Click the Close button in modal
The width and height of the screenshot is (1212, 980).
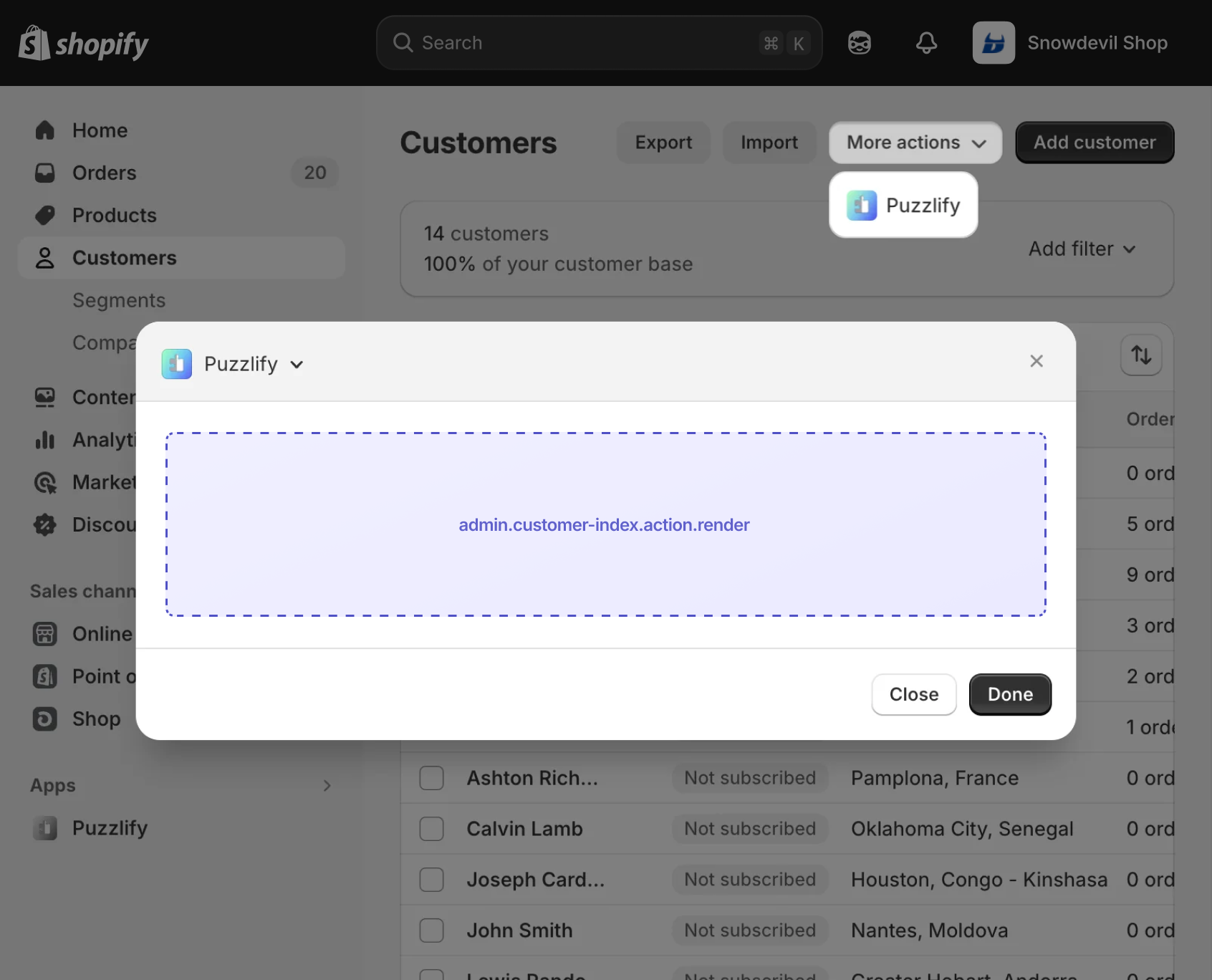(x=914, y=694)
